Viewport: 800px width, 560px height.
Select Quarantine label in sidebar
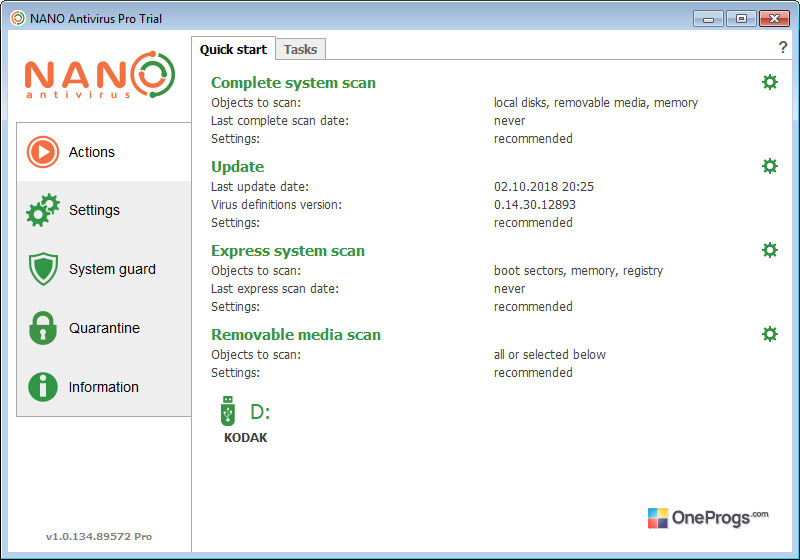(104, 328)
